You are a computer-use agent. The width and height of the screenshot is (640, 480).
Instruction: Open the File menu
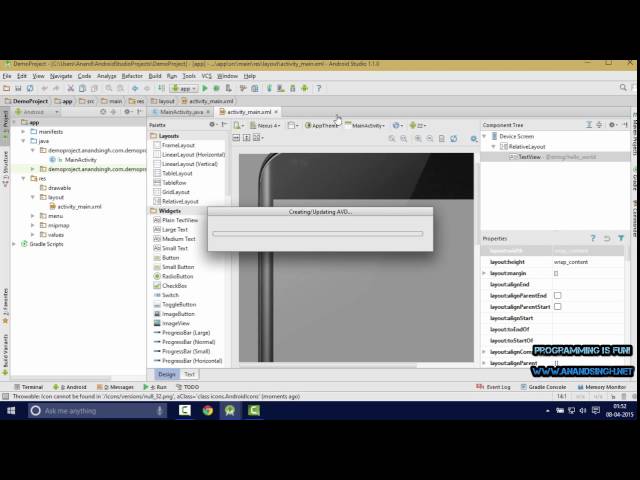[7, 76]
